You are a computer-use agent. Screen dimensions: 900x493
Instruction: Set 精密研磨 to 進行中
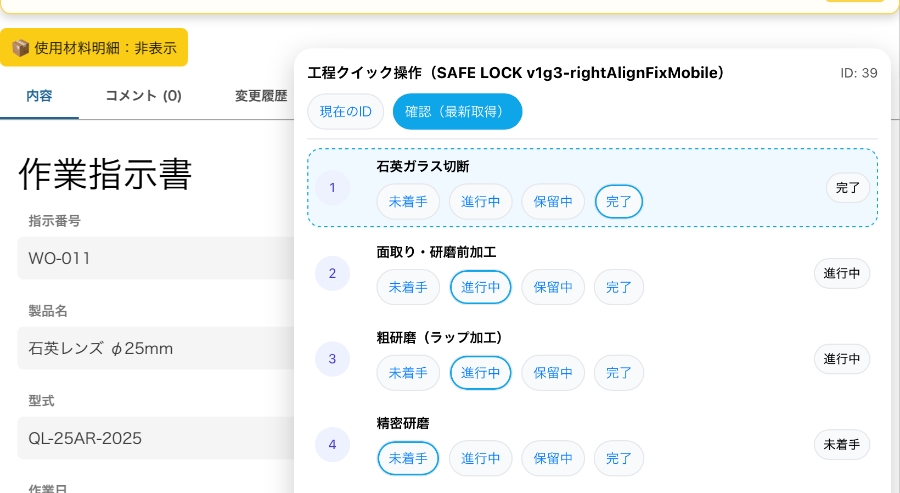click(480, 459)
